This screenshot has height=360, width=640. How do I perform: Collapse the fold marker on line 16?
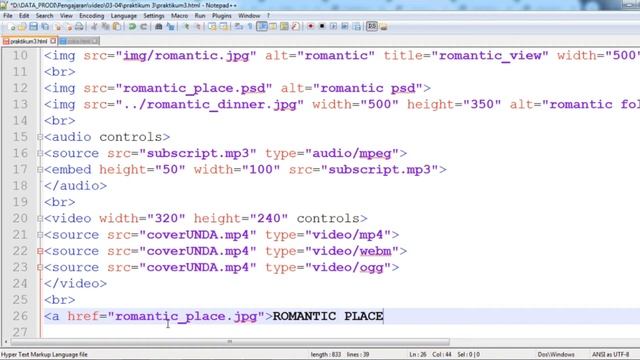(x=40, y=153)
